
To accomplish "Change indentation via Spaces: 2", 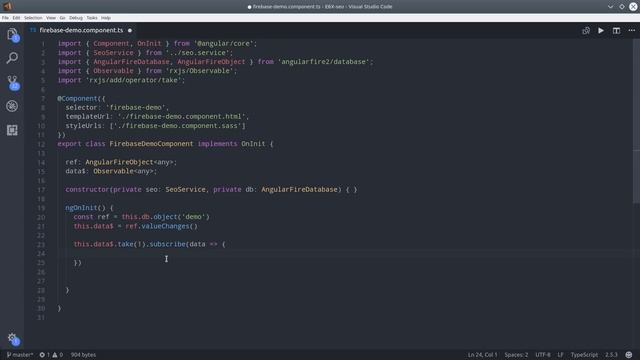I will (516, 355).
